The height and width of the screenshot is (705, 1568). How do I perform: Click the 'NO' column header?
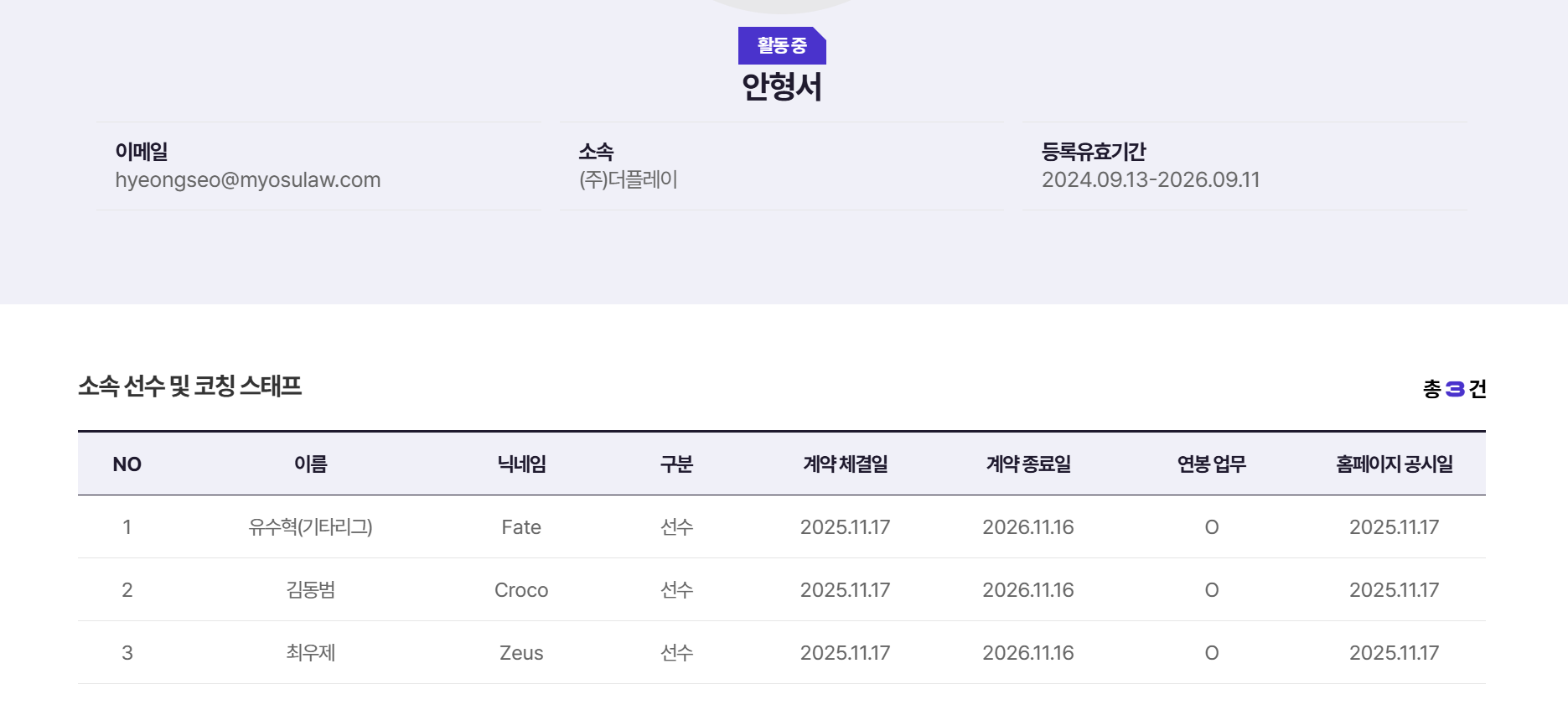pyautogui.click(x=127, y=464)
